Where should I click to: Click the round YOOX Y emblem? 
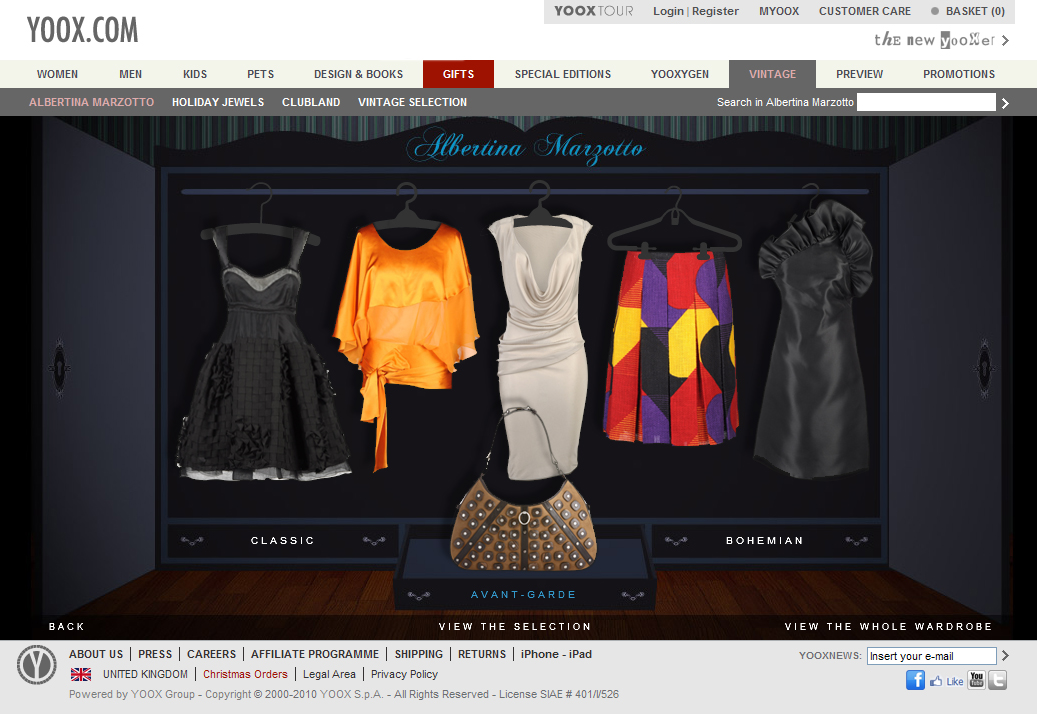click(36, 665)
